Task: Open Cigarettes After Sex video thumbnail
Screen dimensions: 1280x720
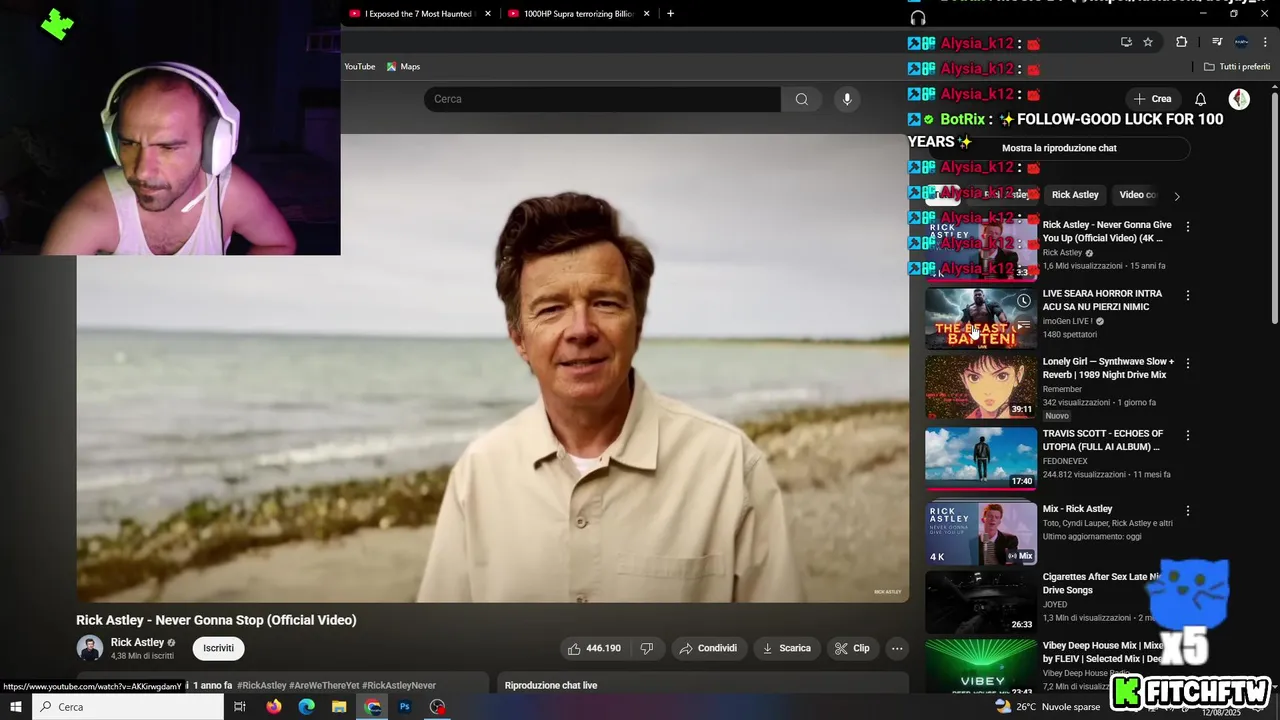Action: point(981,601)
